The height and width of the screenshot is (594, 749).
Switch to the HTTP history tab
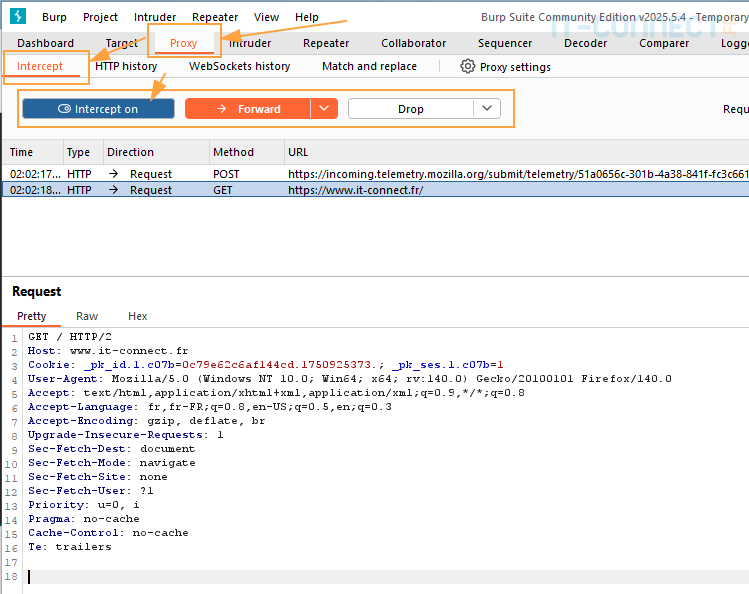[x=126, y=66]
